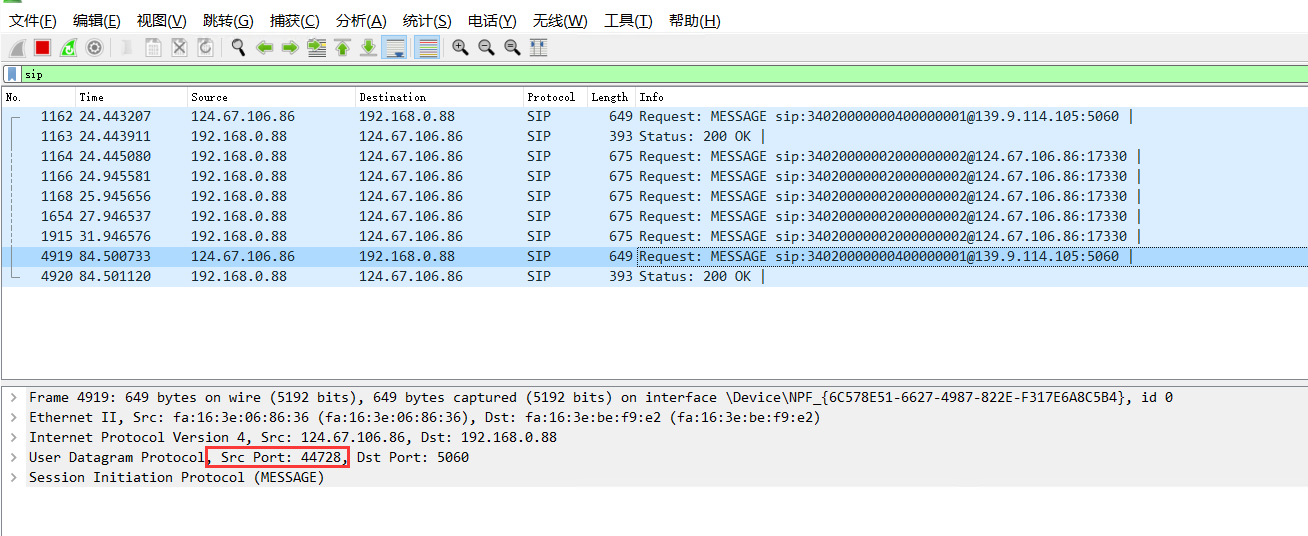Select packet number 1162
This screenshot has width=1308, height=536.
coord(654,116)
